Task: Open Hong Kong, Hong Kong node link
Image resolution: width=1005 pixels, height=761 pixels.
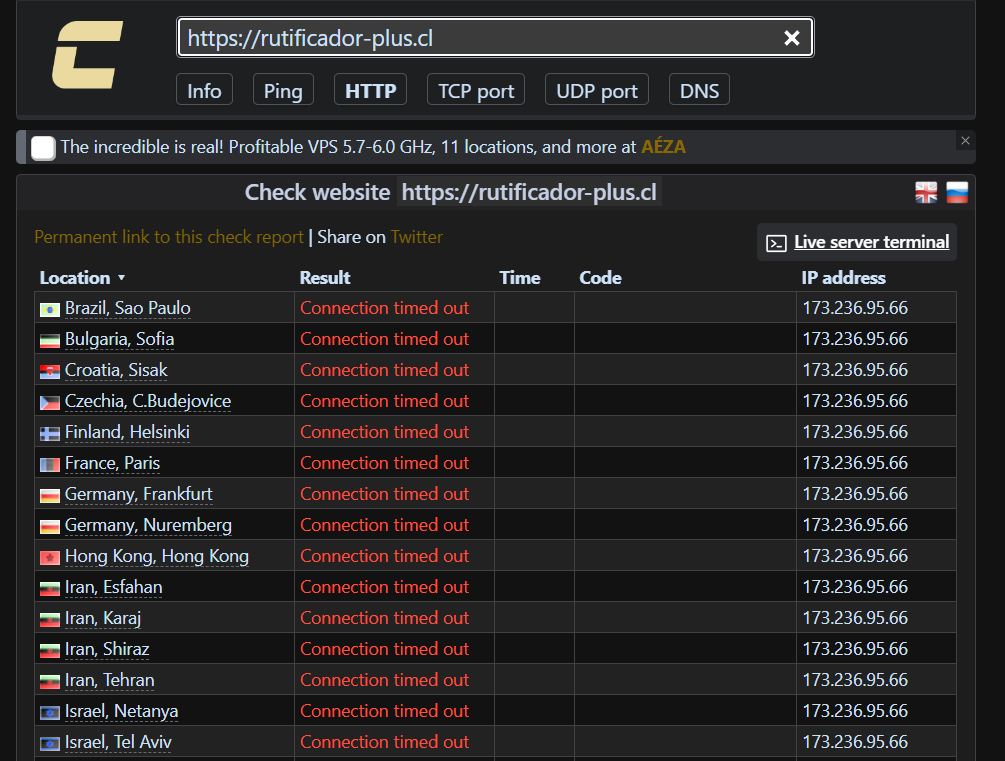Action: click(156, 556)
